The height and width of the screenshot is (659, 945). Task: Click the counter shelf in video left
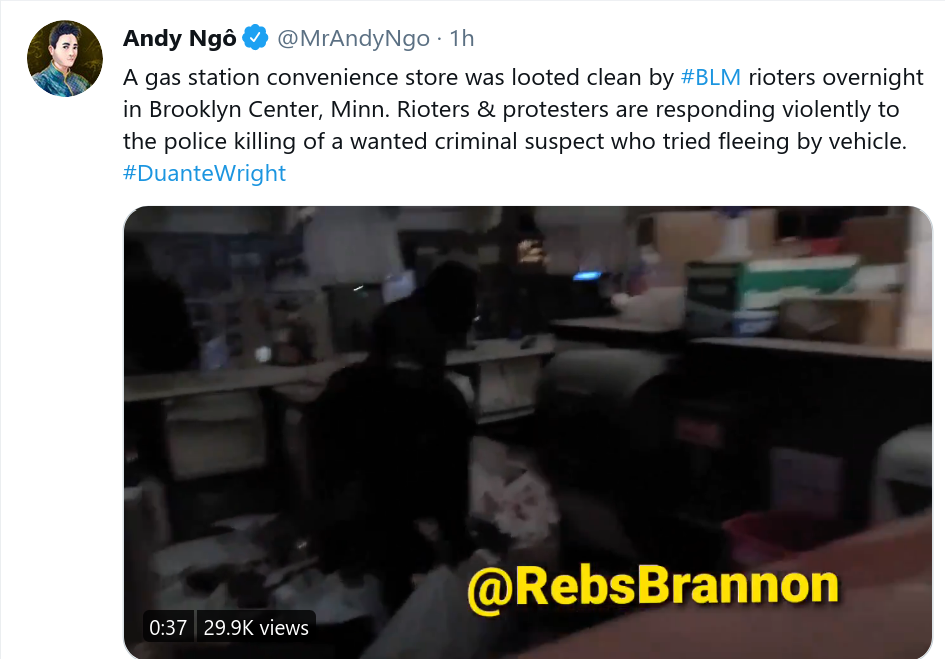pos(223,380)
